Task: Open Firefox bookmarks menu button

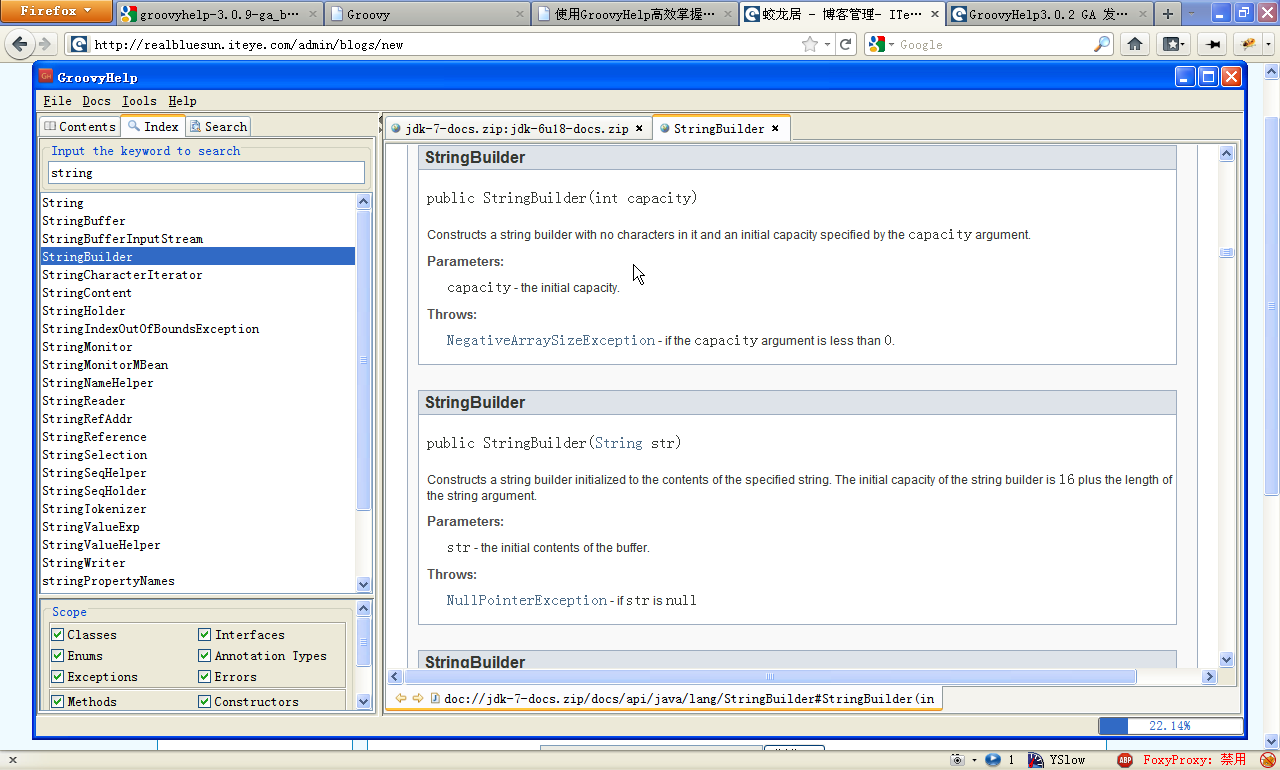Action: tap(1173, 44)
